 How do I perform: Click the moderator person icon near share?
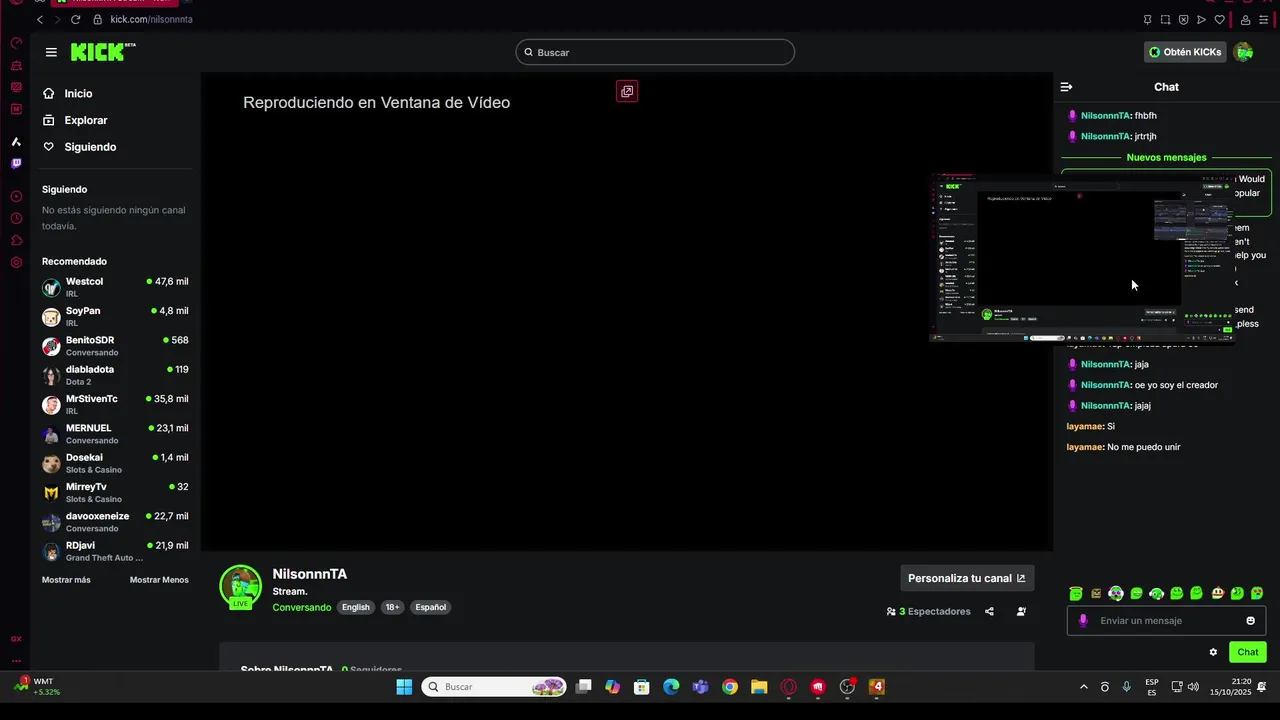[1021, 611]
